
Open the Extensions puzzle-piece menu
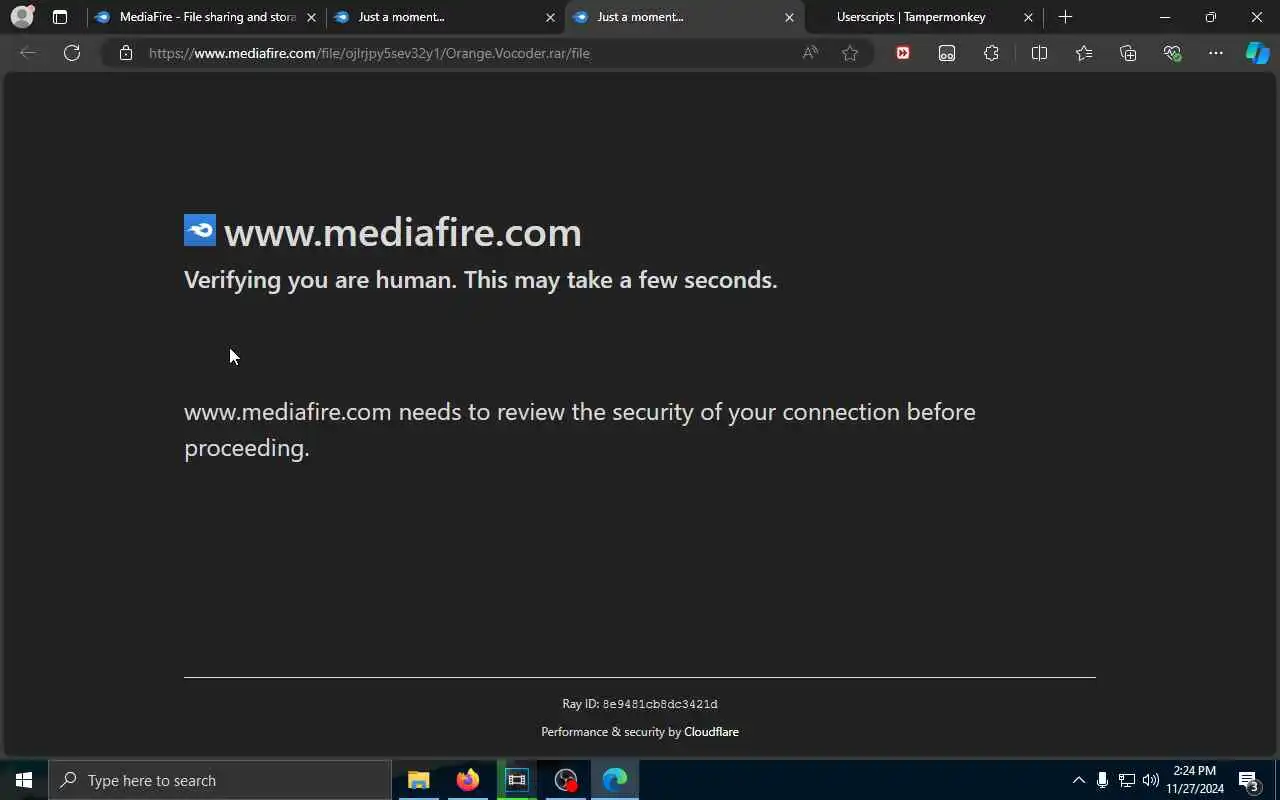pyautogui.click(x=991, y=53)
